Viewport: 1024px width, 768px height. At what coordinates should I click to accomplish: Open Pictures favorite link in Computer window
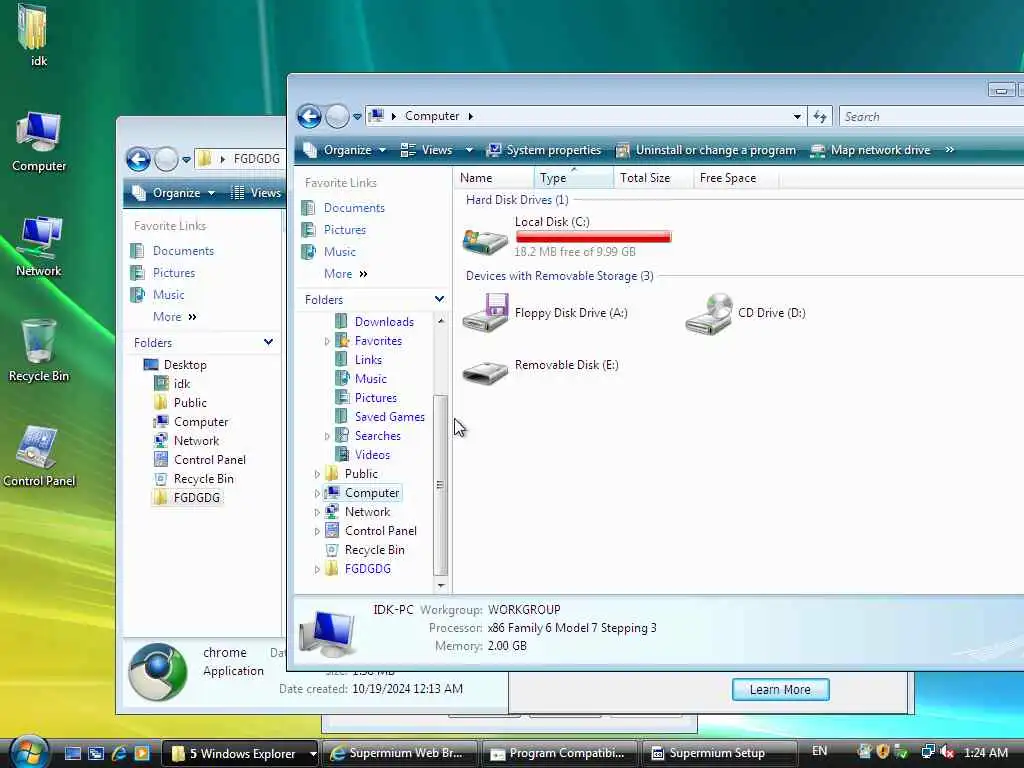pyautogui.click(x=345, y=230)
